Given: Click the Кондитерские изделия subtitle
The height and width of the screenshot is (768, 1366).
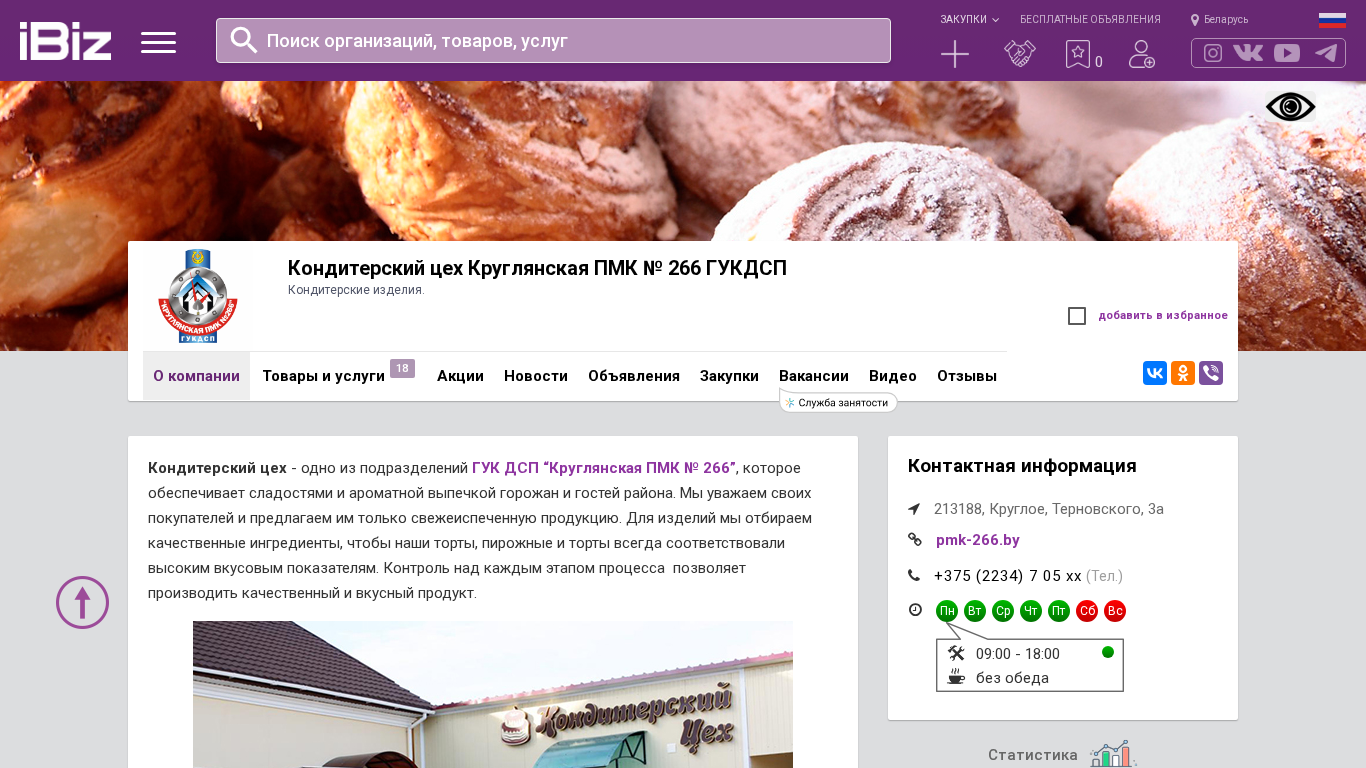Looking at the screenshot, I should pos(356,290).
